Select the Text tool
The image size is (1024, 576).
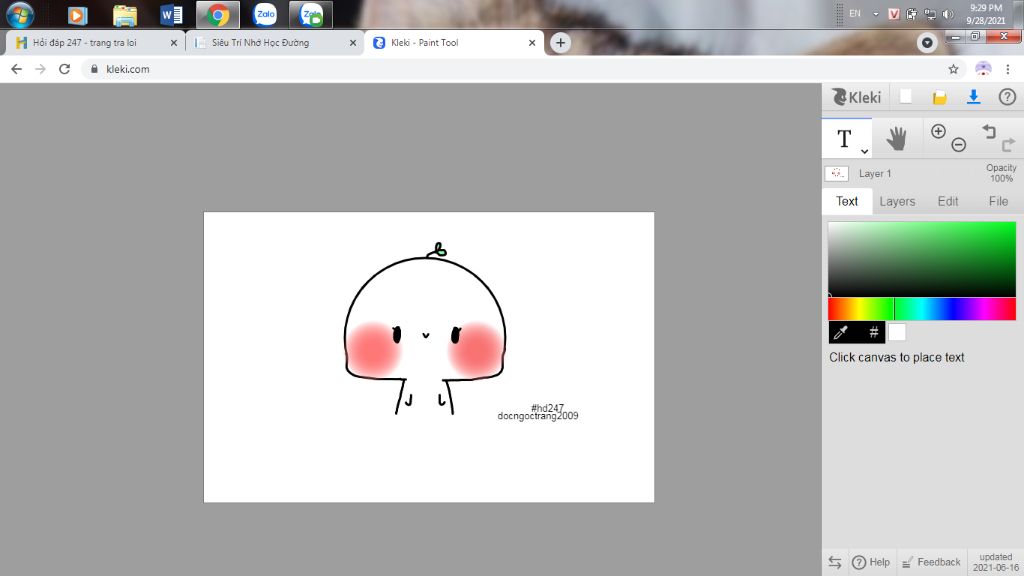coord(844,138)
